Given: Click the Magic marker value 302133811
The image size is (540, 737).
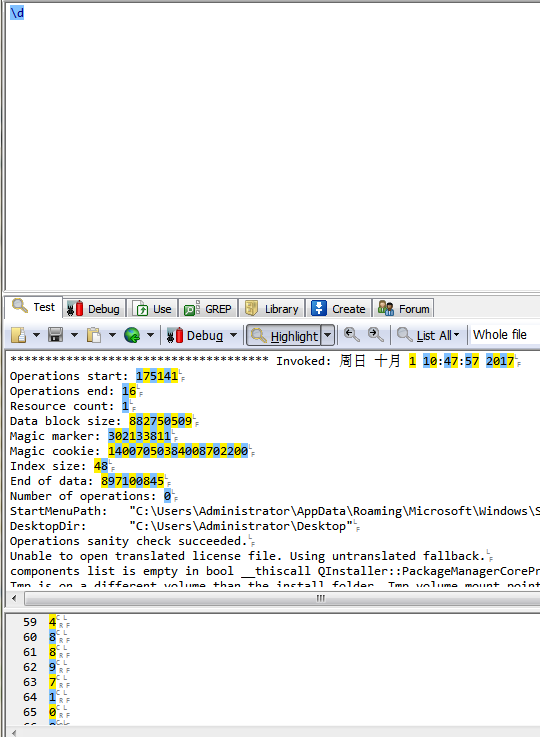Looking at the screenshot, I should tap(139, 436).
